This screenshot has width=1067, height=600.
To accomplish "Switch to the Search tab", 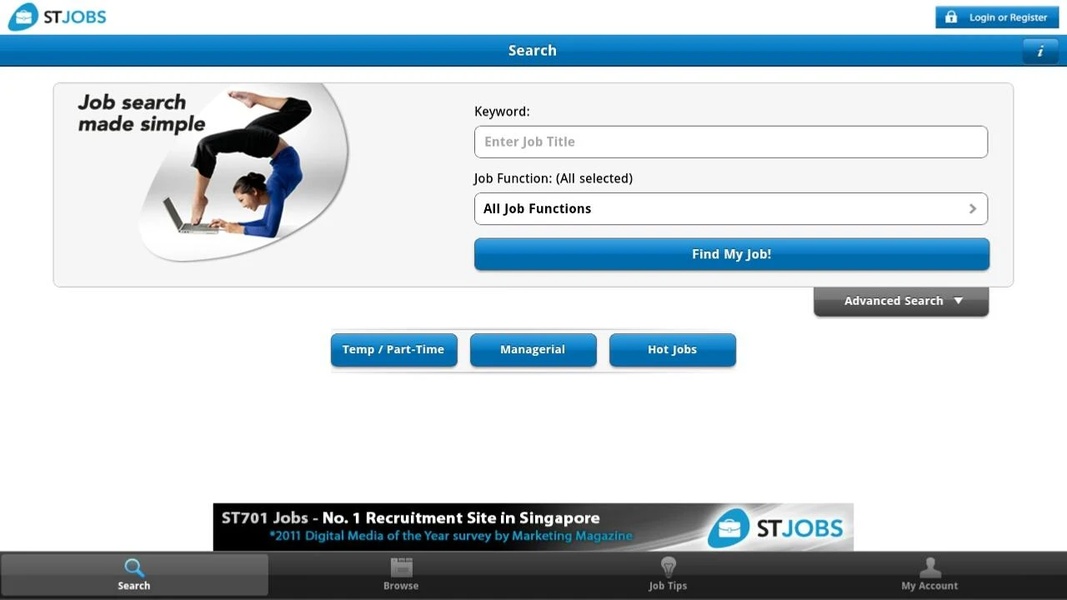I will coord(134,575).
